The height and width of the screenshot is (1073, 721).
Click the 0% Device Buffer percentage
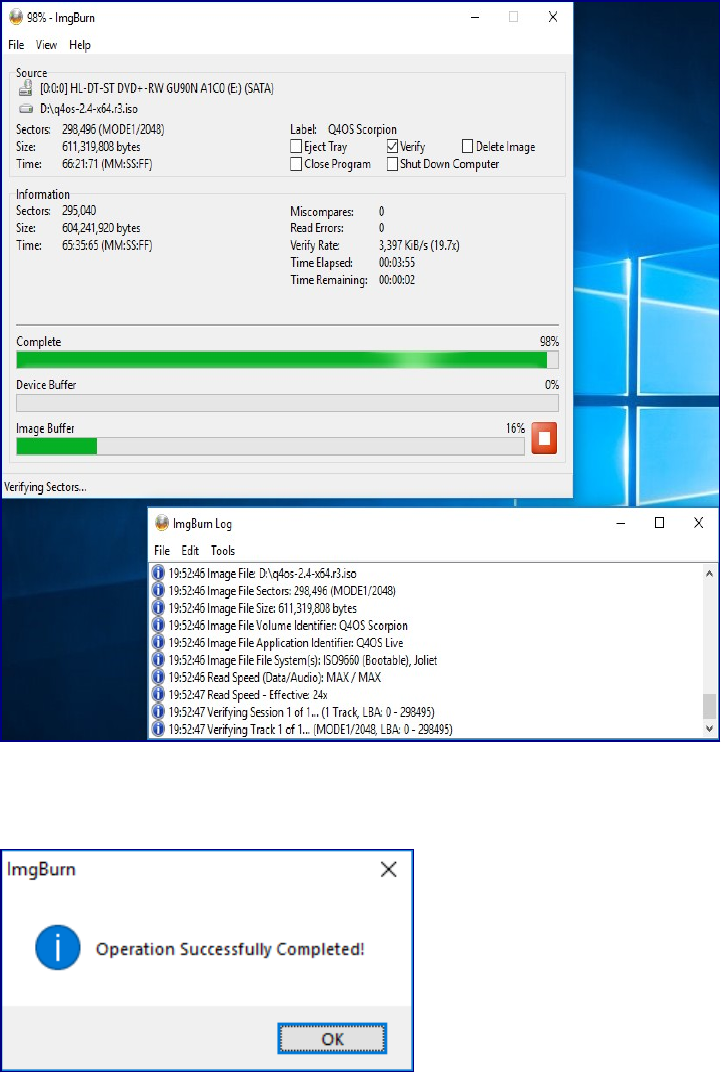(552, 385)
